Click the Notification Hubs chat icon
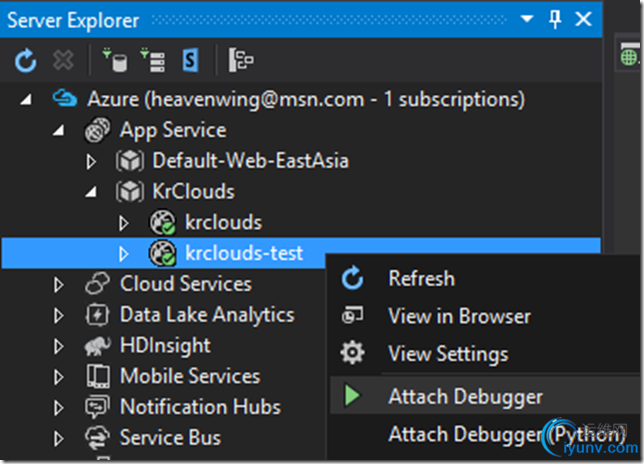This screenshot has width=644, height=464. 97,407
